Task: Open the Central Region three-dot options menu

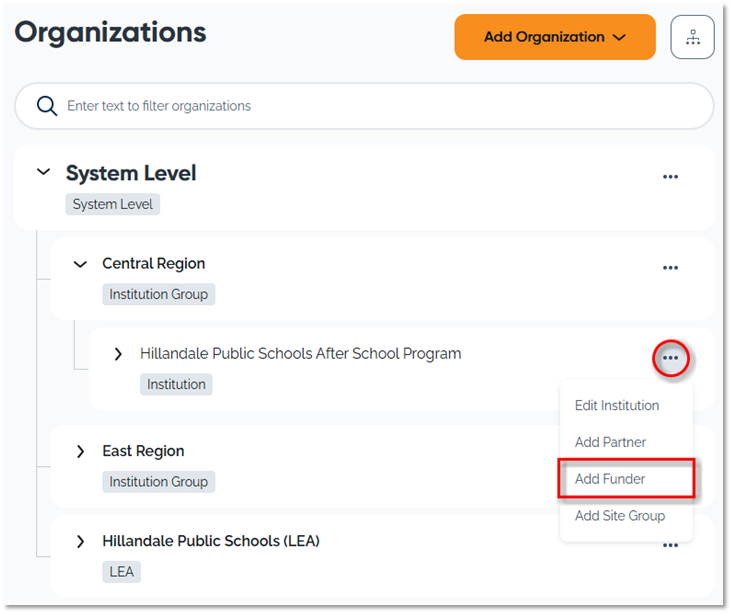Action: pyautogui.click(x=670, y=268)
